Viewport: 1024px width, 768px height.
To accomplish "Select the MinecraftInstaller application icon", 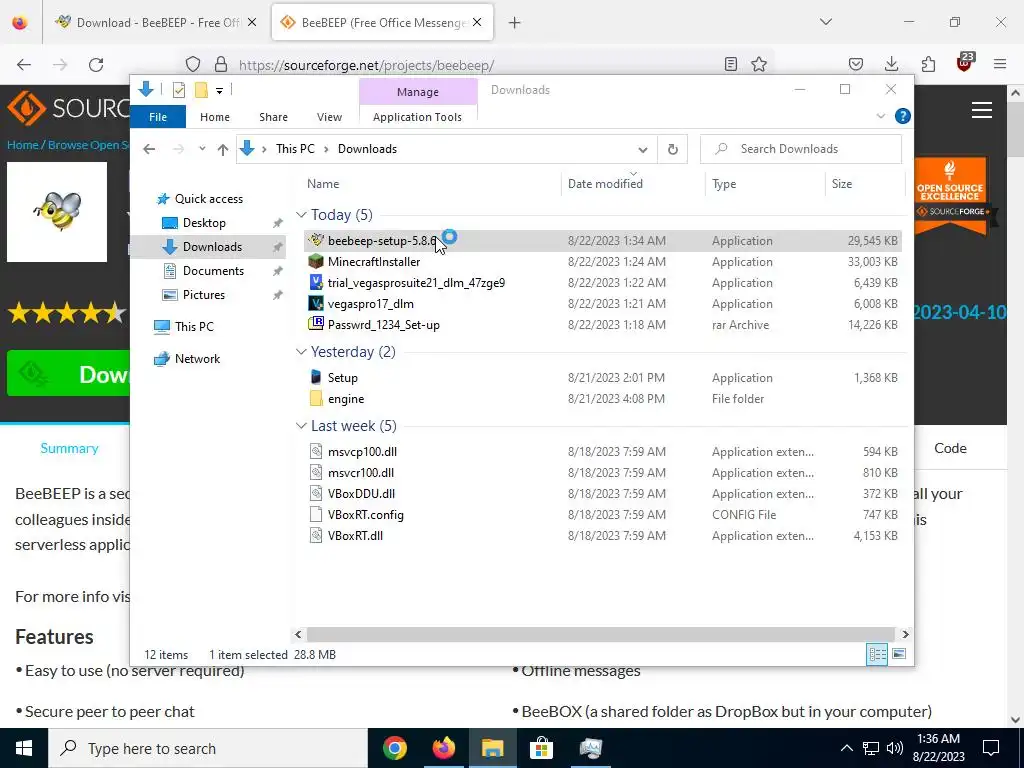I will [x=316, y=262].
